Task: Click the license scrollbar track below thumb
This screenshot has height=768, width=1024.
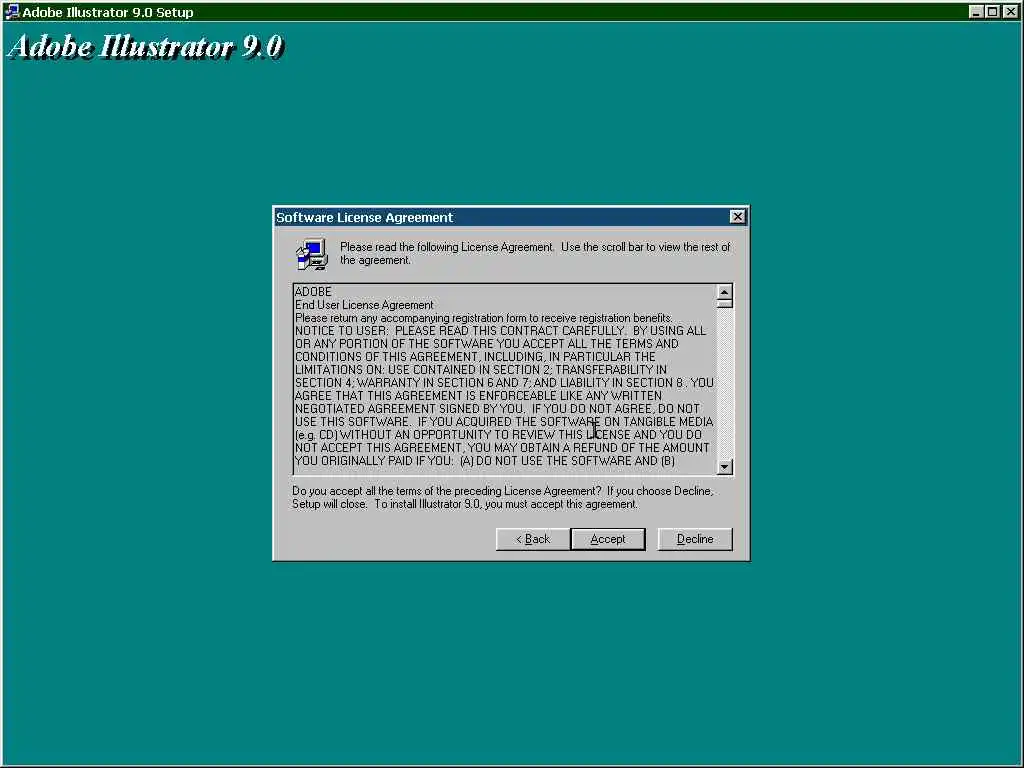Action: click(x=724, y=383)
